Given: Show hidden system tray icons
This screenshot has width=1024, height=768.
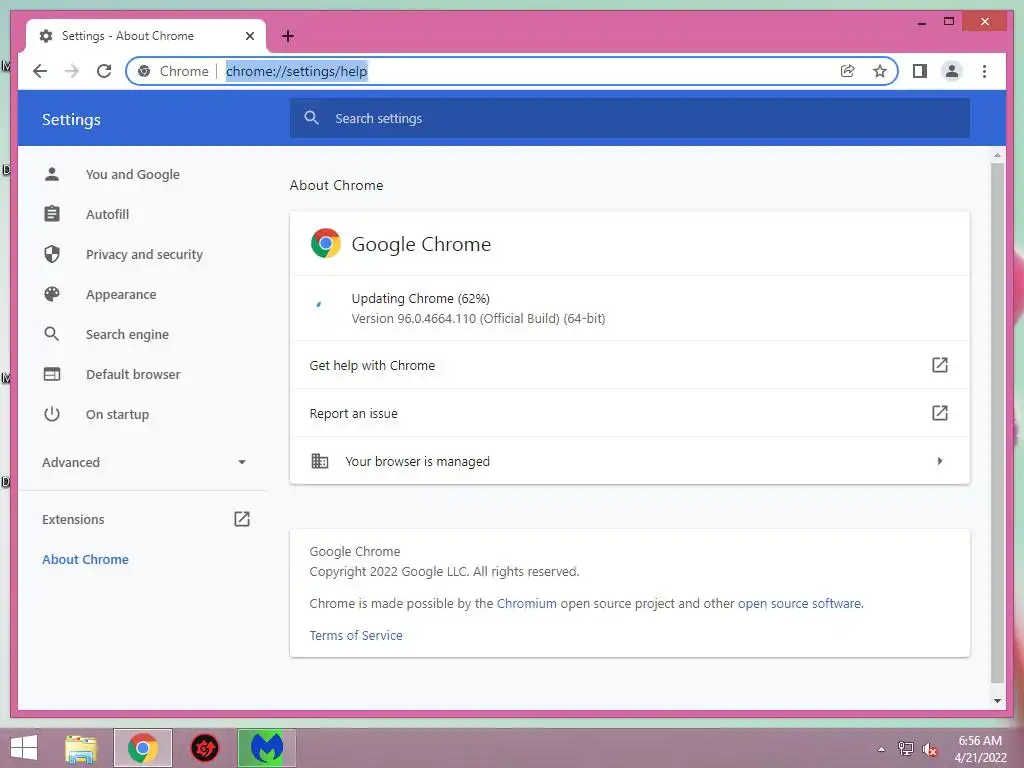Looking at the screenshot, I should (x=882, y=749).
